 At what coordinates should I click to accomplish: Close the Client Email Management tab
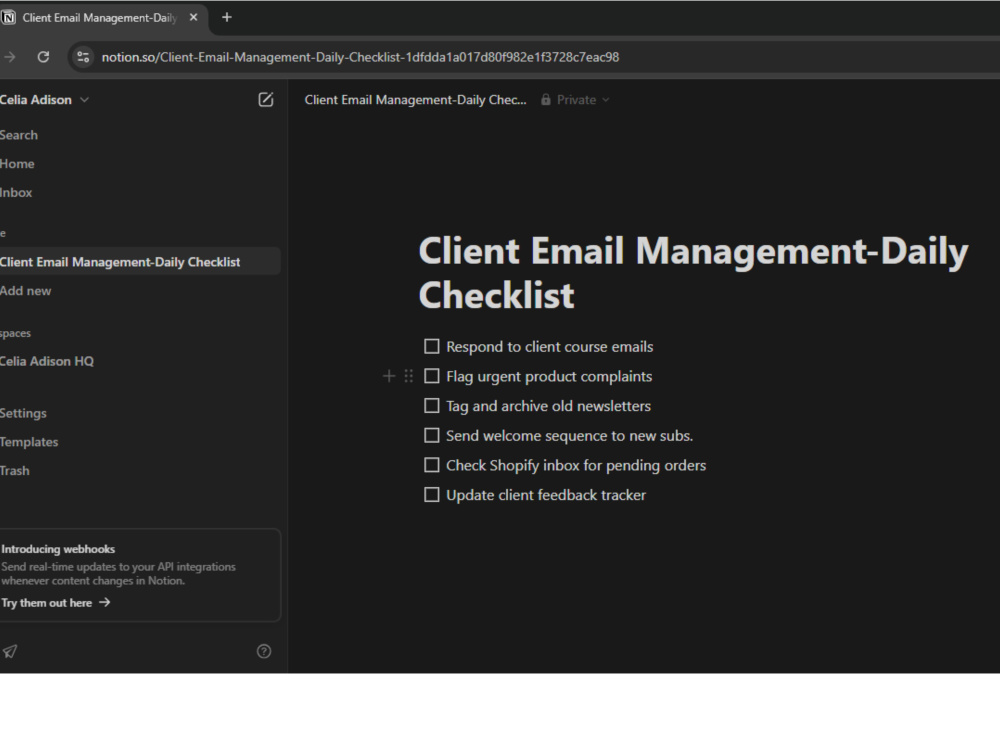pos(193,17)
